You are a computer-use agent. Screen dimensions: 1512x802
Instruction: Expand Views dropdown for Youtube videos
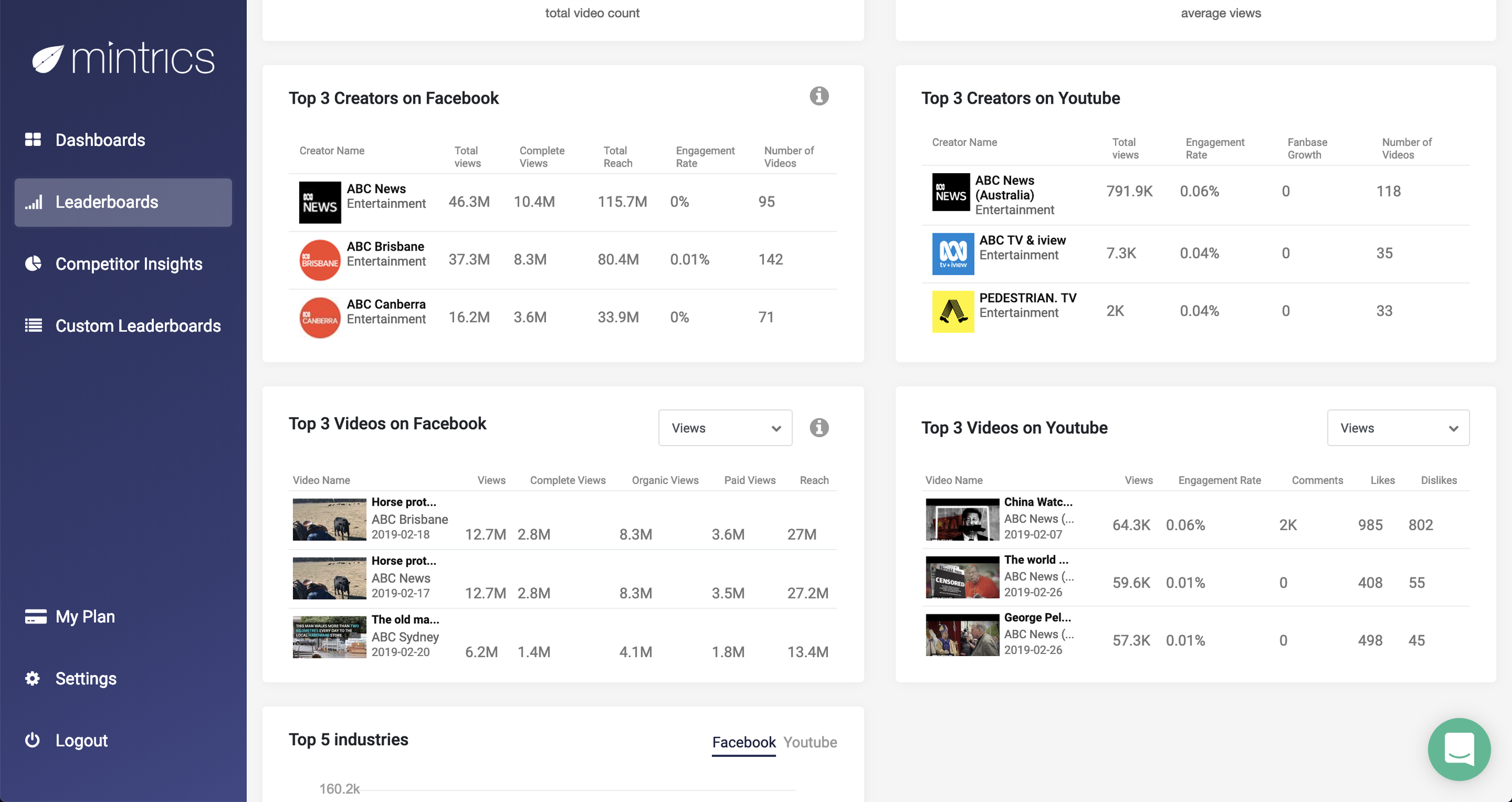click(x=1398, y=428)
